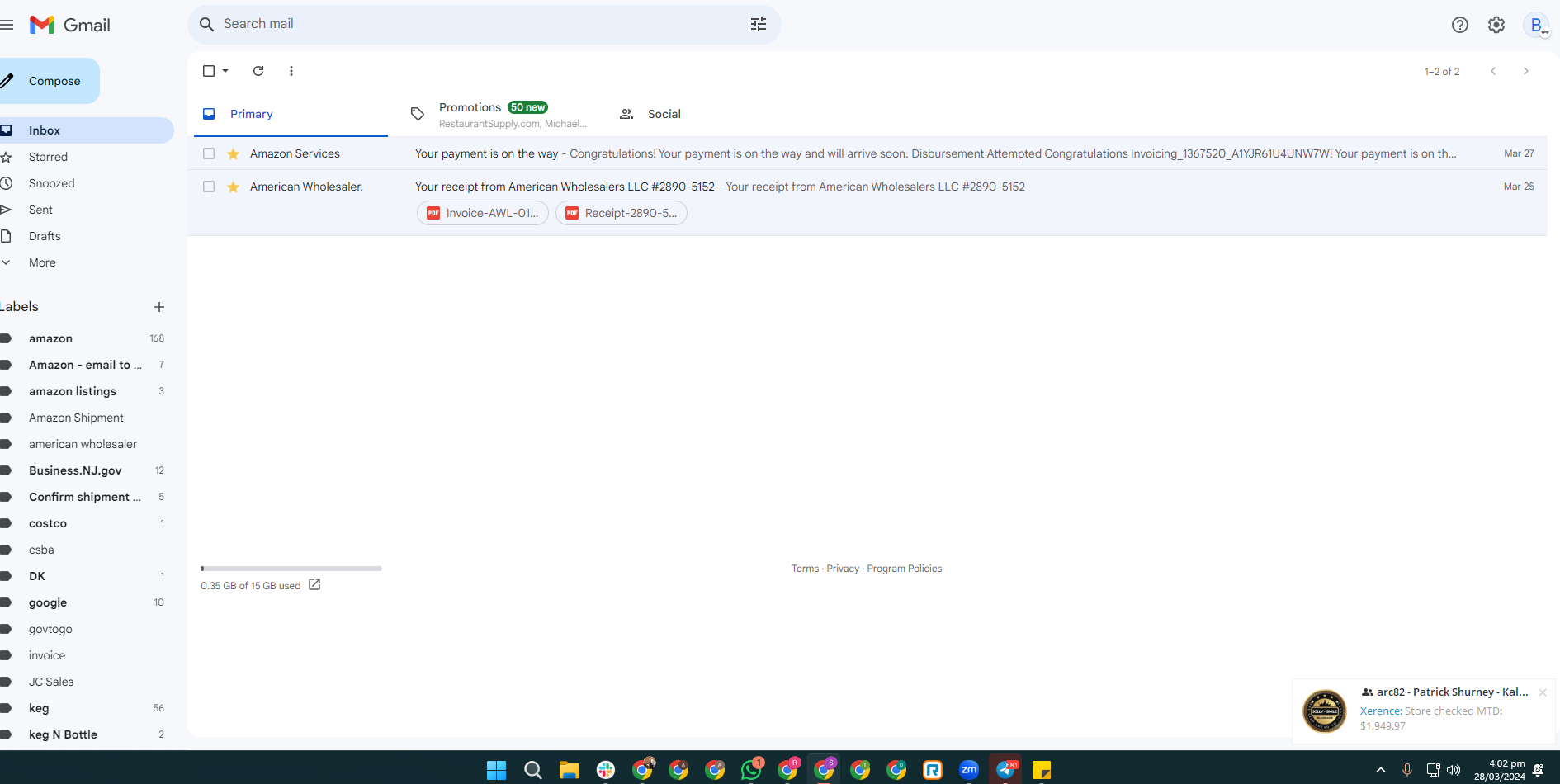
Task: Click the Gmail logo
Action: point(70,25)
